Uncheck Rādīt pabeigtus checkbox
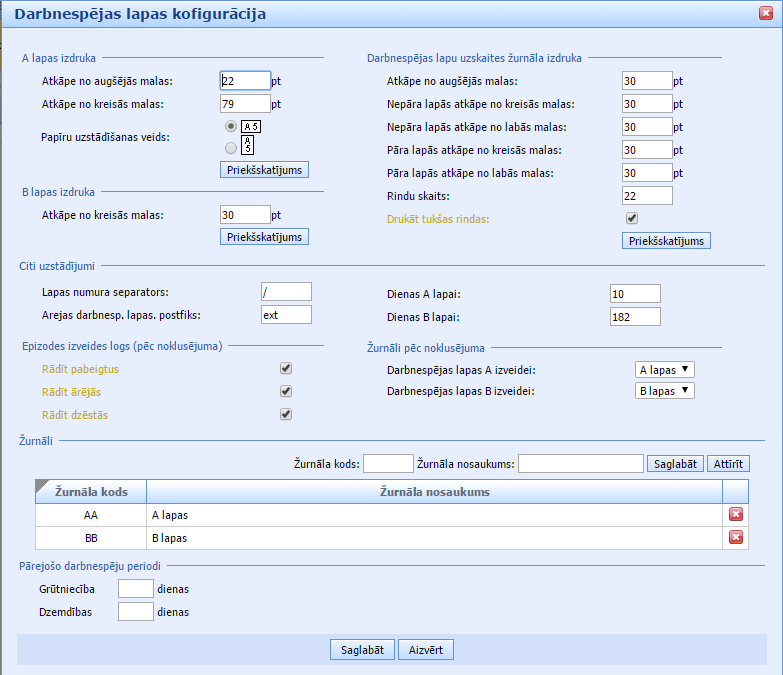 286,368
